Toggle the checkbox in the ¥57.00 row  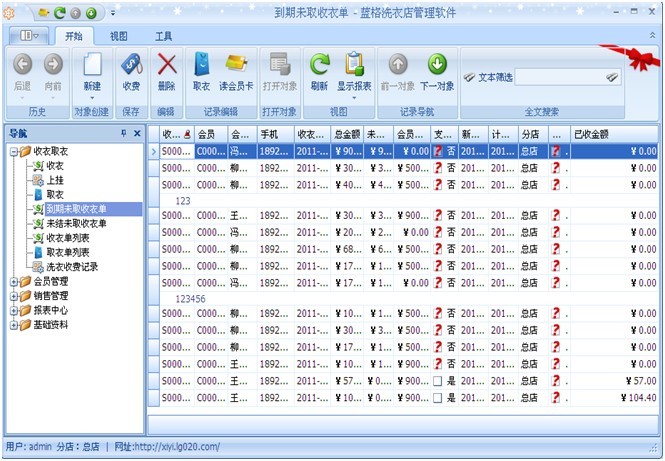pyautogui.click(x=438, y=381)
